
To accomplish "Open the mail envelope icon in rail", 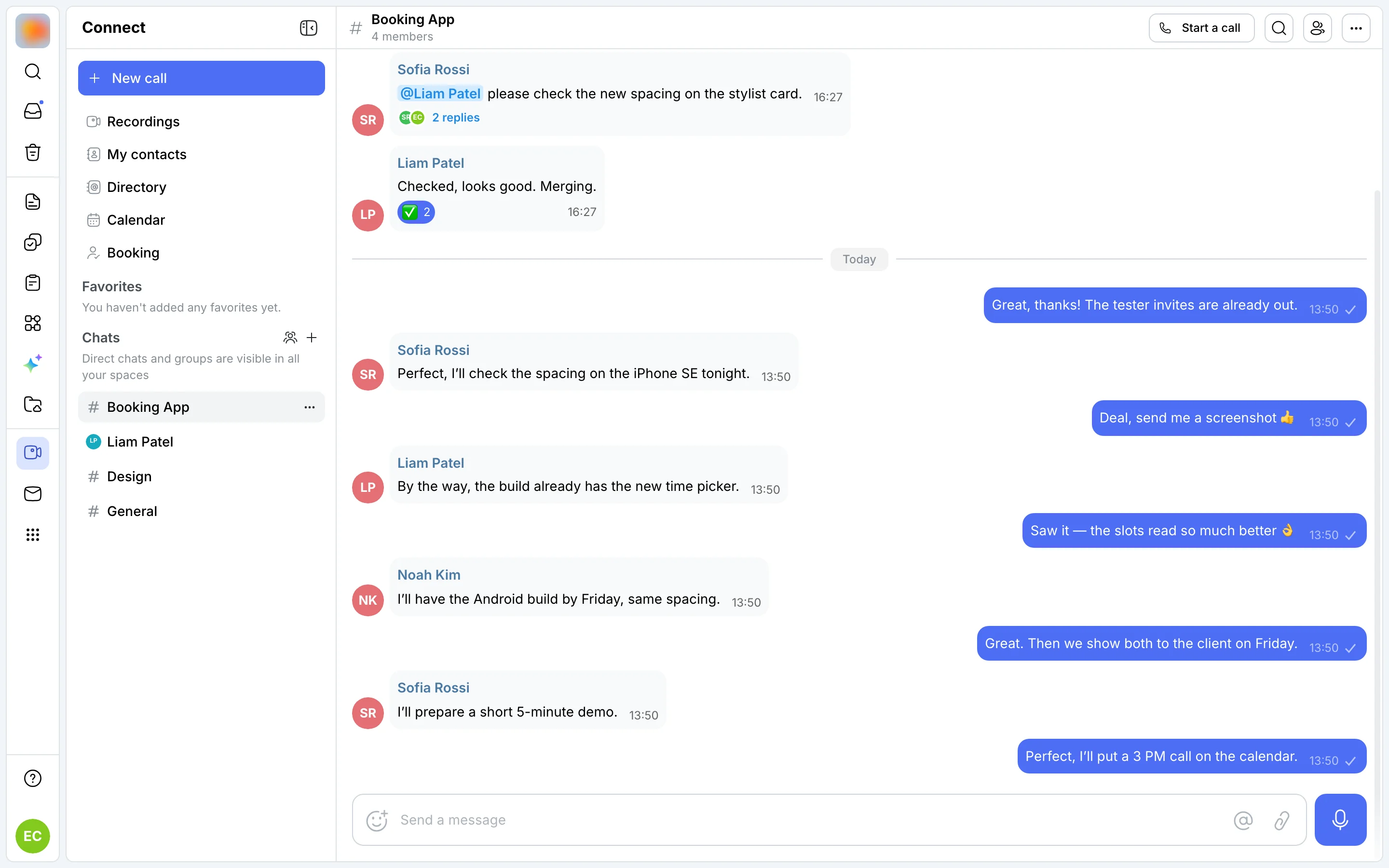I will coord(33,494).
